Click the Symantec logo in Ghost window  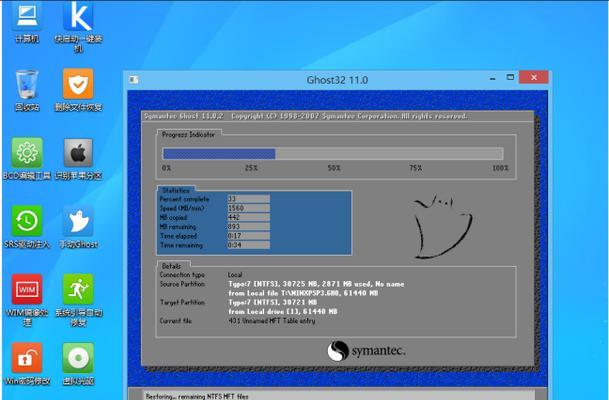(366, 351)
